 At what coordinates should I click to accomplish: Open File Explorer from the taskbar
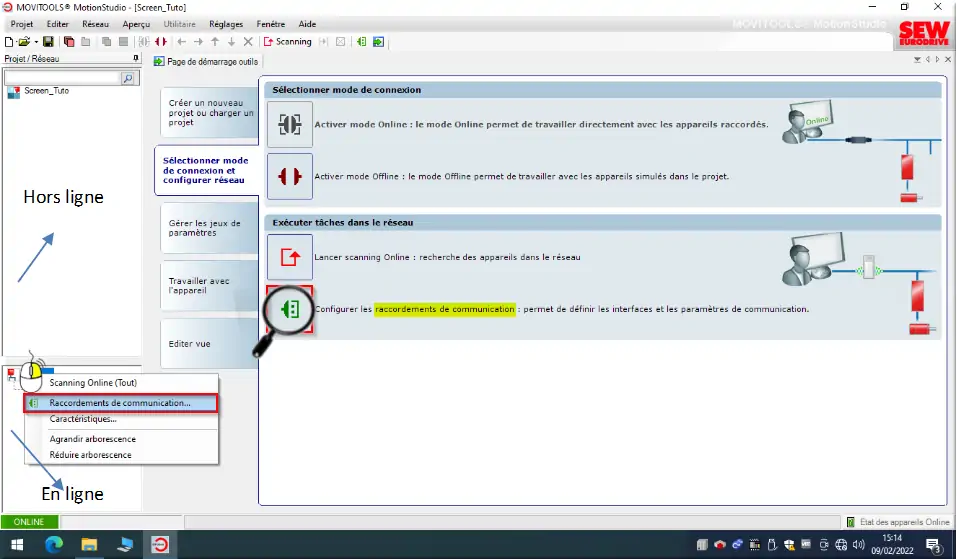tap(89, 544)
